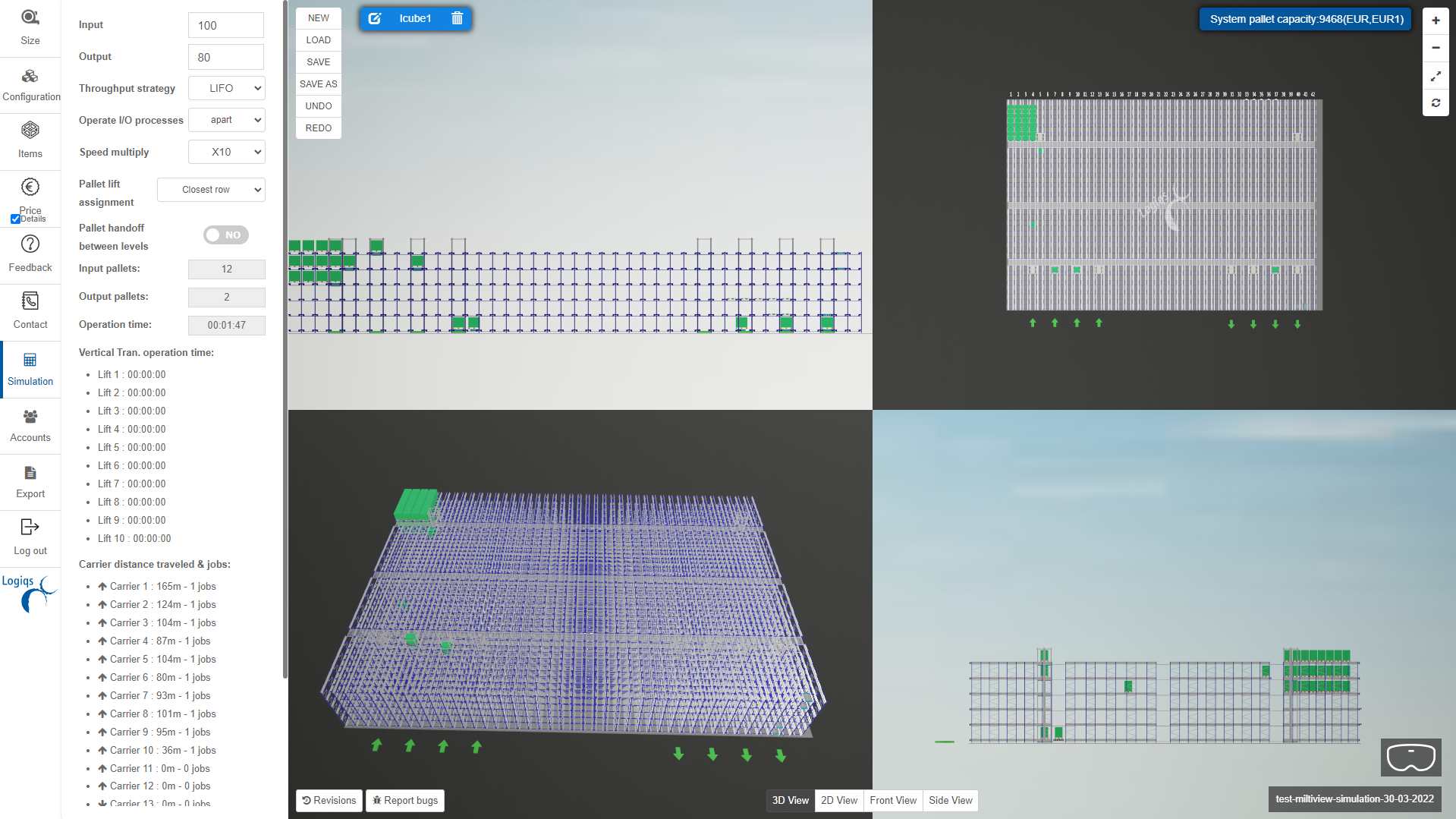Viewport: 1456px width, 819px height.
Task: Open the Items panel
Action: pyautogui.click(x=30, y=140)
